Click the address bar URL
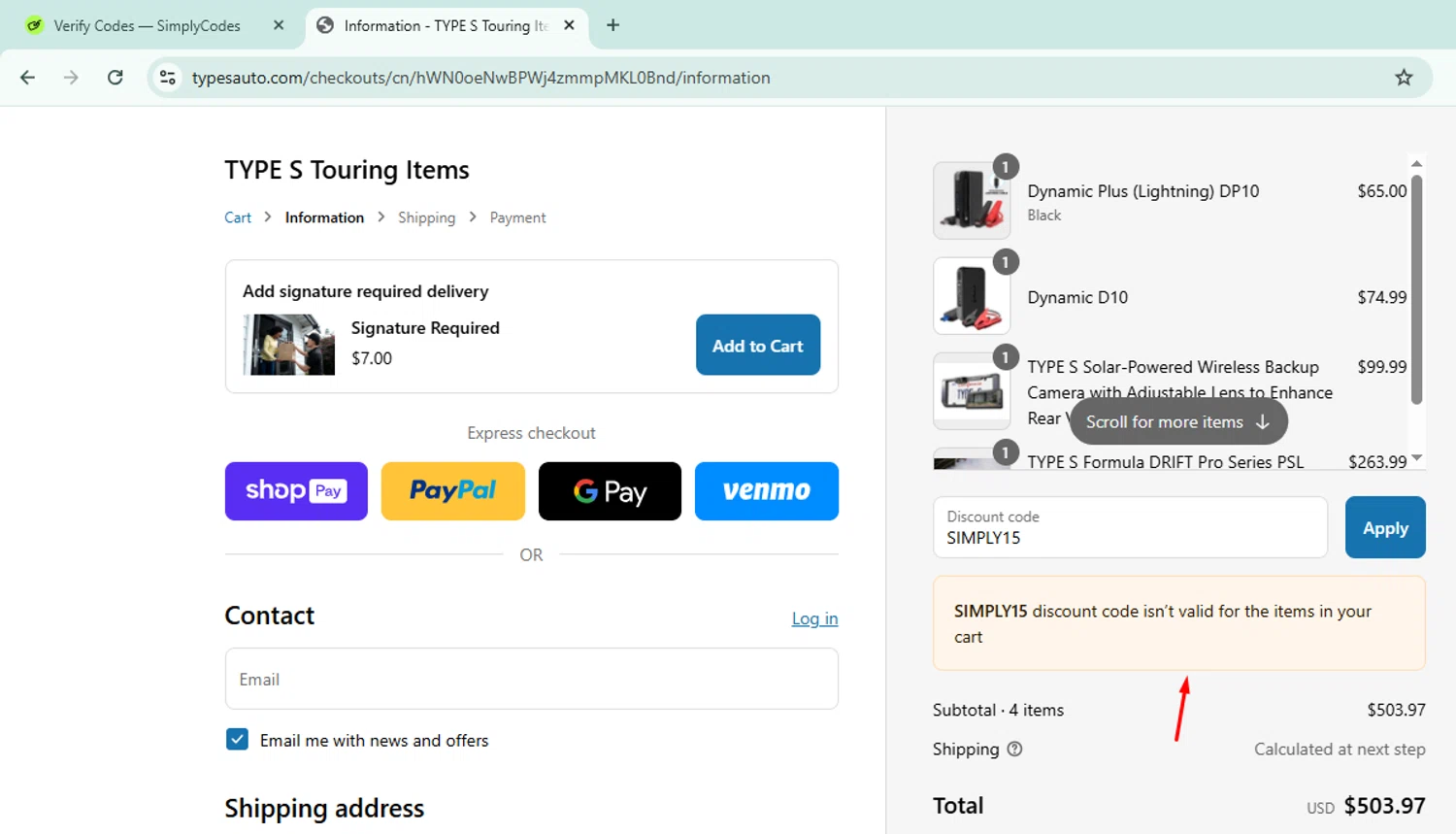This screenshot has height=834, width=1456. pos(480,78)
